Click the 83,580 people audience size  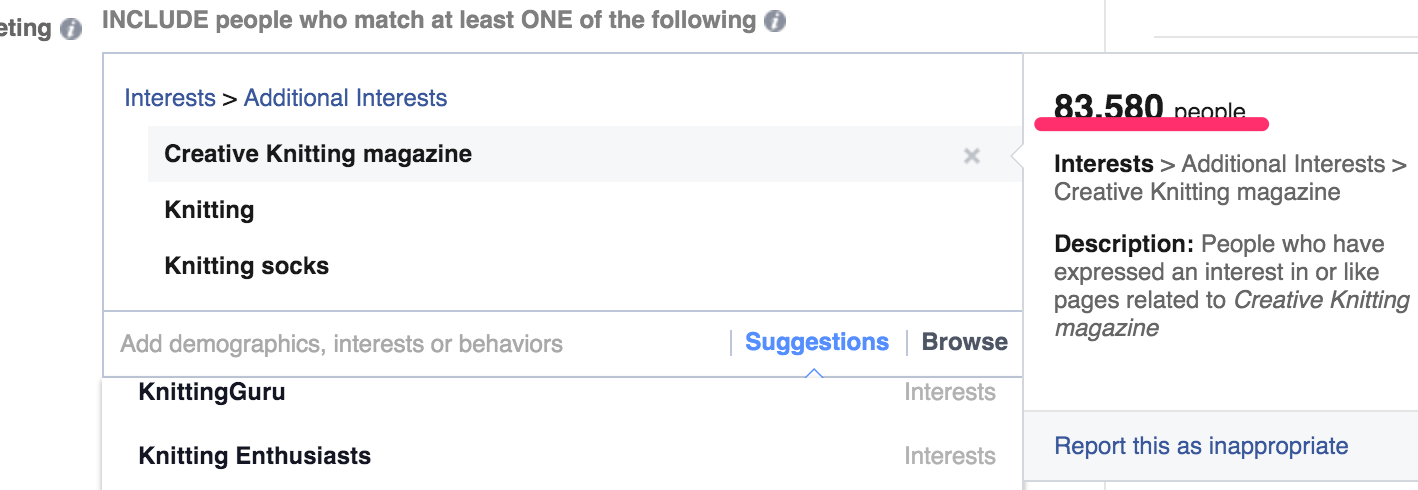click(x=1149, y=108)
